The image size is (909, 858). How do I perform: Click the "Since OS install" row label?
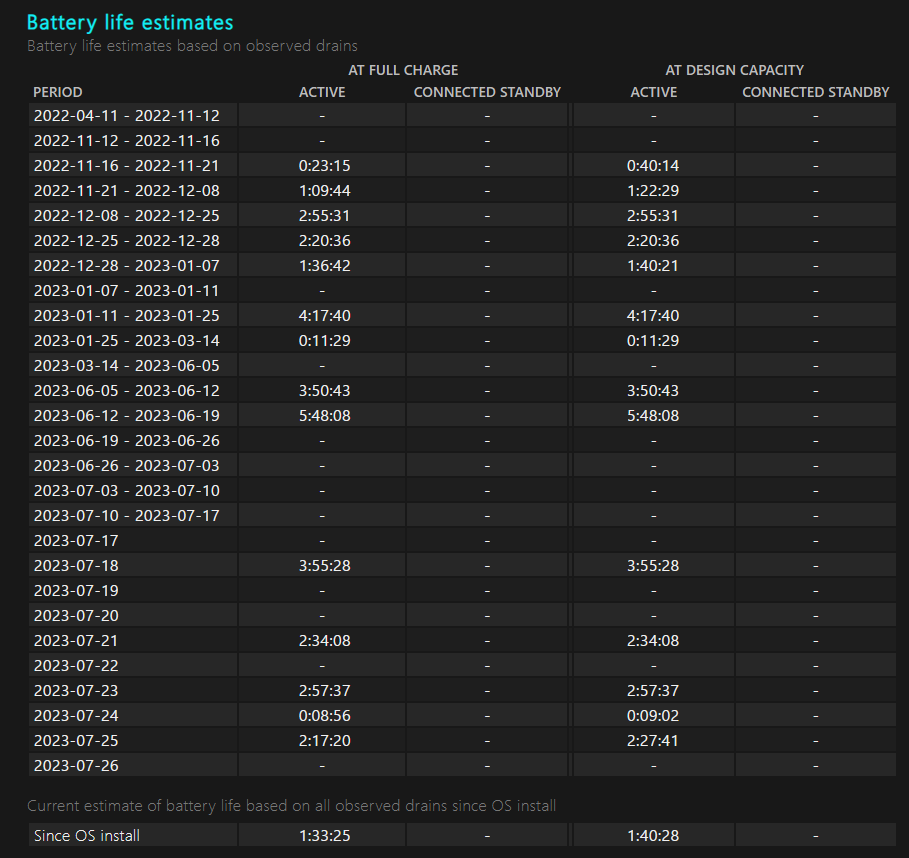click(x=86, y=835)
